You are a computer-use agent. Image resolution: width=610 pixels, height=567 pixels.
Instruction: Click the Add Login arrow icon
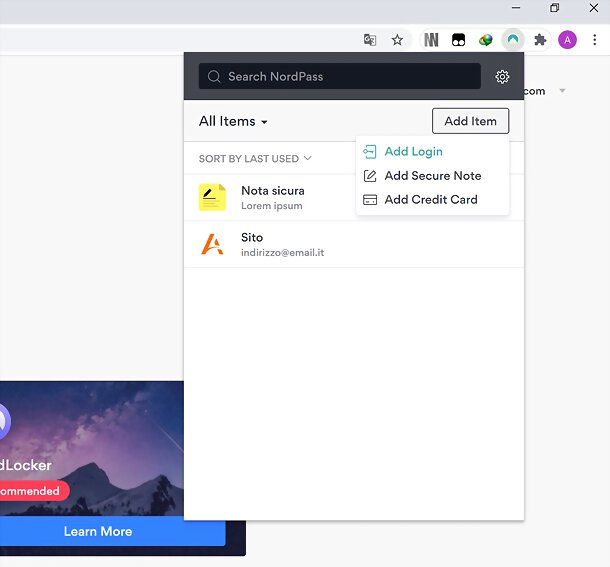369,152
